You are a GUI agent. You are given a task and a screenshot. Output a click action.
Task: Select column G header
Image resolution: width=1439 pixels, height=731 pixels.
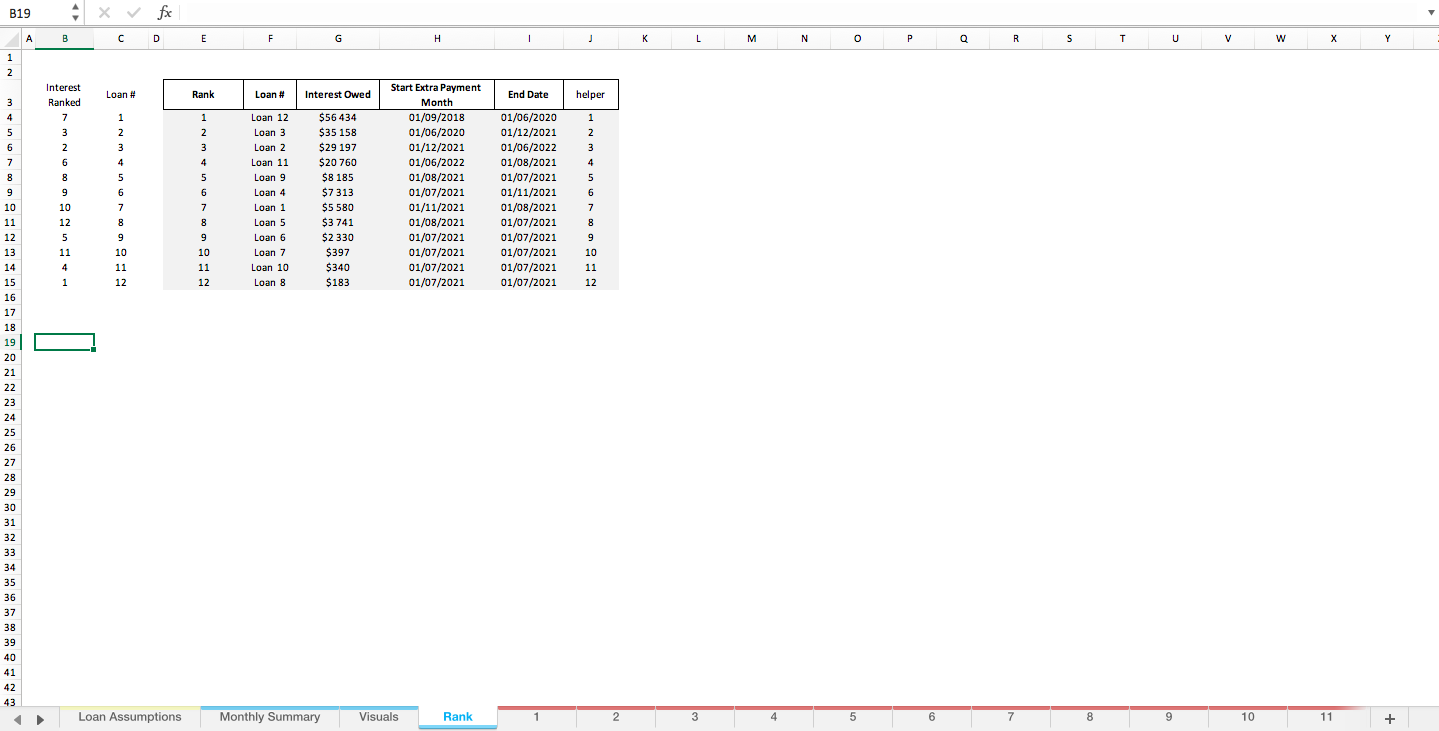click(x=337, y=38)
